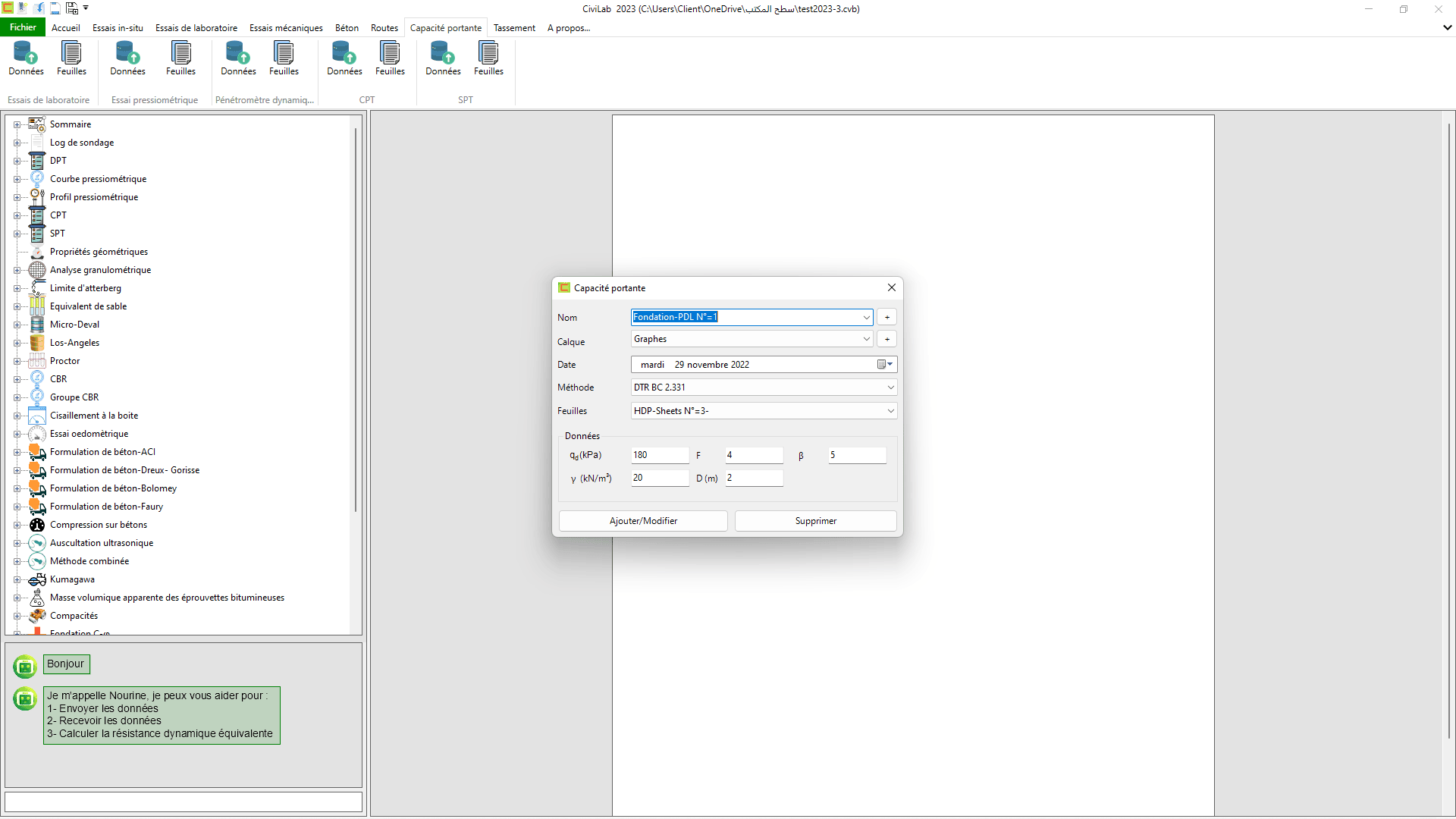Viewport: 1456px width, 819px height.
Task: Click plus button next to Nom
Action: pyautogui.click(x=886, y=317)
